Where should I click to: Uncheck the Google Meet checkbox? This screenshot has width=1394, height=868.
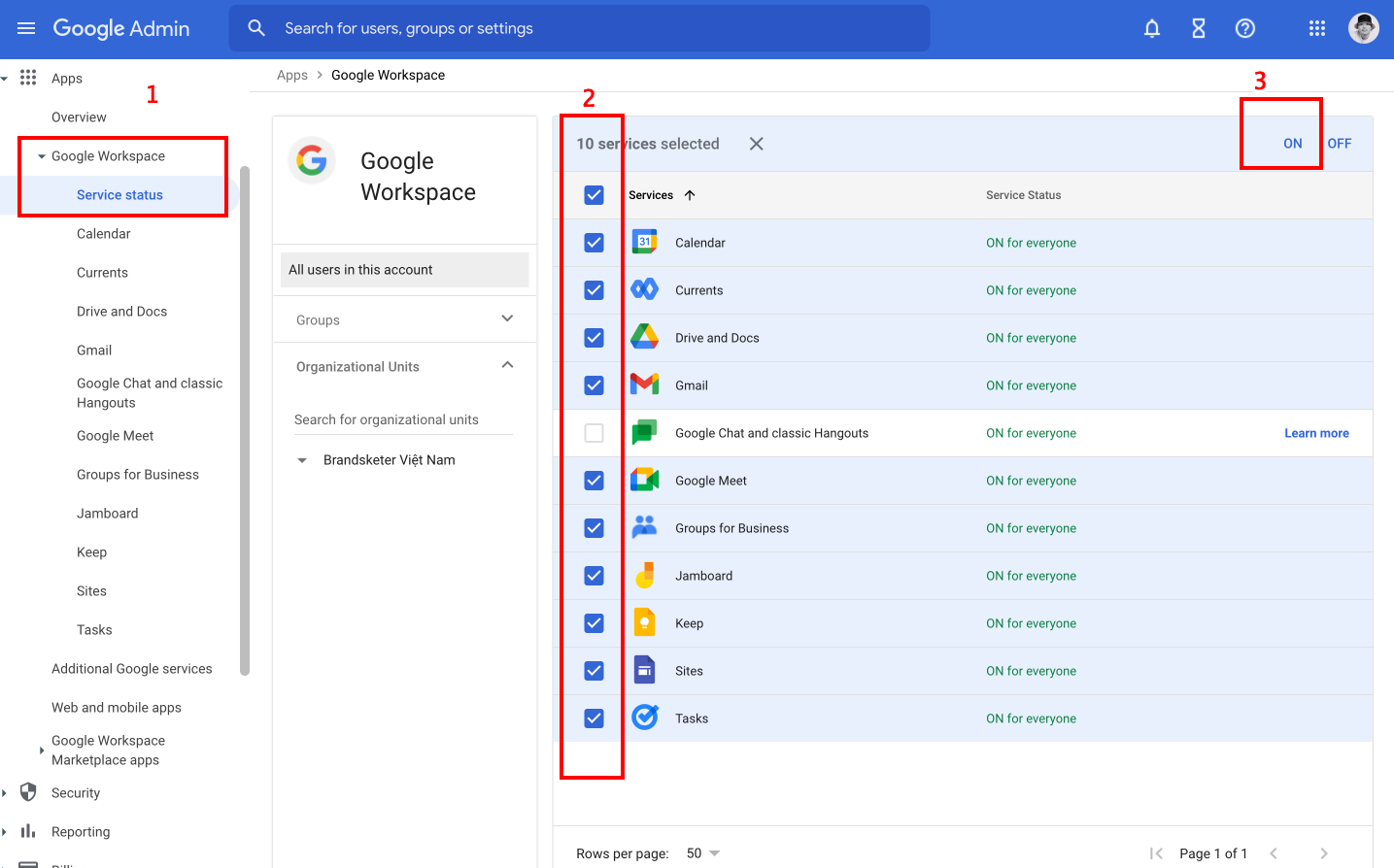595,481
